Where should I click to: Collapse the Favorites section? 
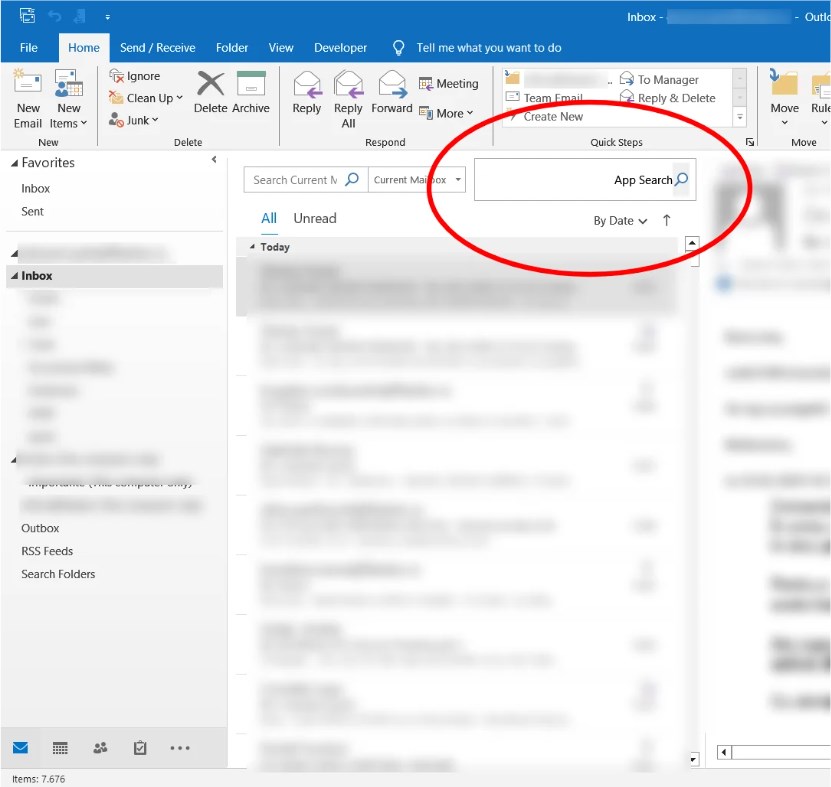pyautogui.click(x=15, y=163)
